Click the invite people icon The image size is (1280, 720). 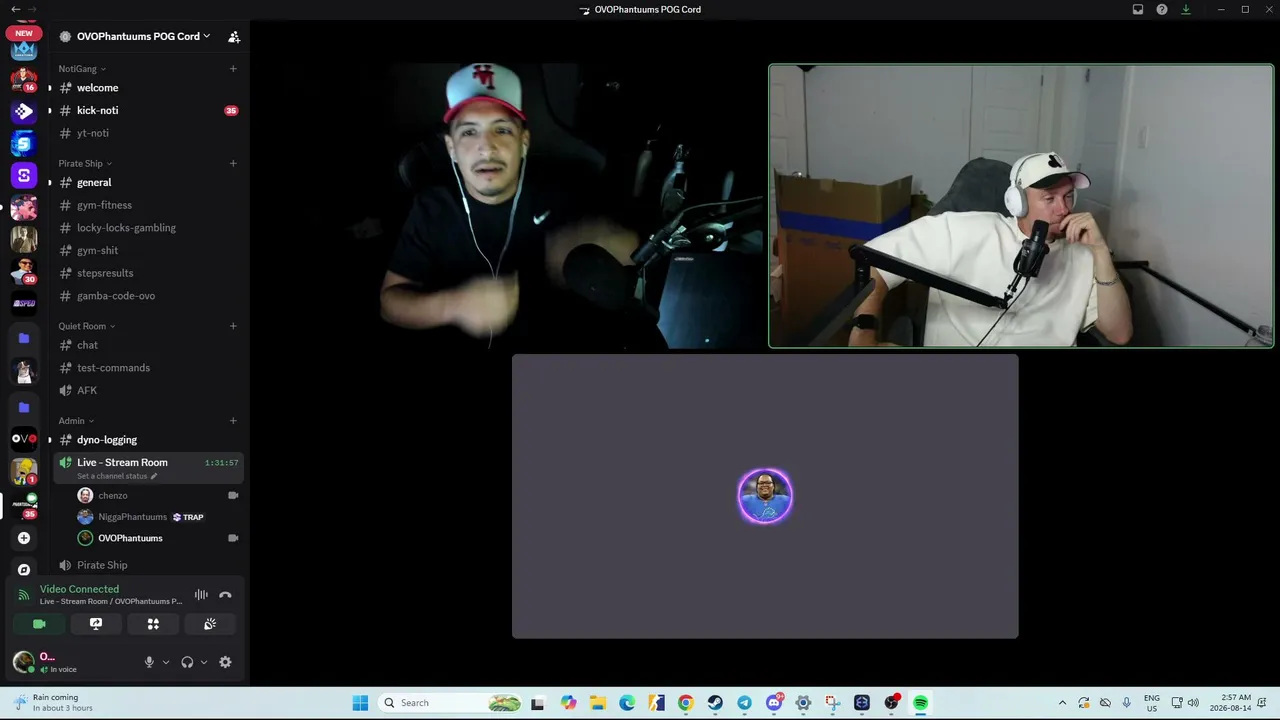click(234, 36)
